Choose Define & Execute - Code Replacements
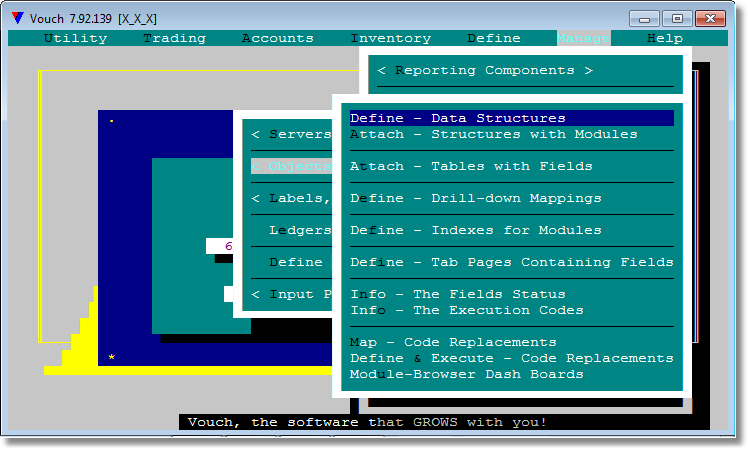This screenshot has width=748, height=450. point(511,358)
